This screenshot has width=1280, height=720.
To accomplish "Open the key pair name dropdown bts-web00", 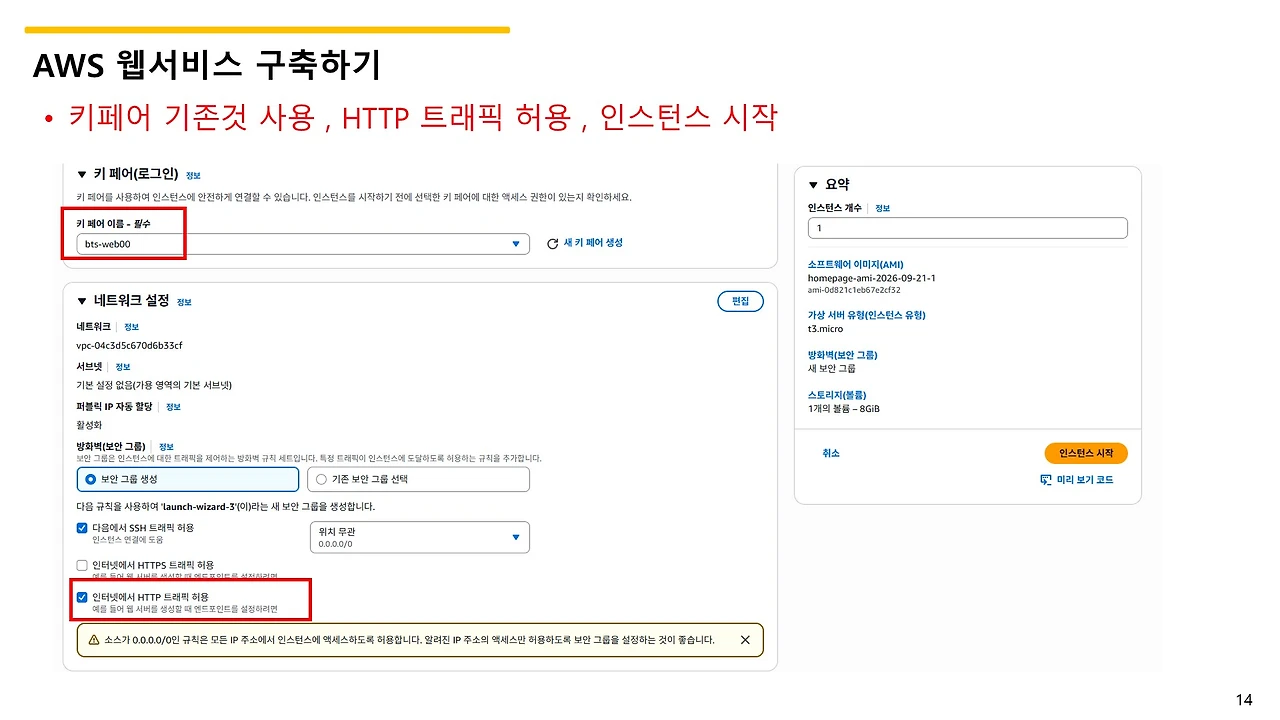I will [x=303, y=244].
